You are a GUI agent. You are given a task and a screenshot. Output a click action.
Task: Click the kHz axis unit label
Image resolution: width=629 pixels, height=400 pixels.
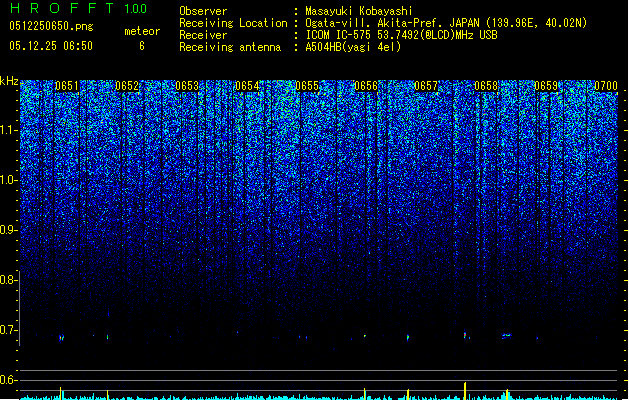9,81
